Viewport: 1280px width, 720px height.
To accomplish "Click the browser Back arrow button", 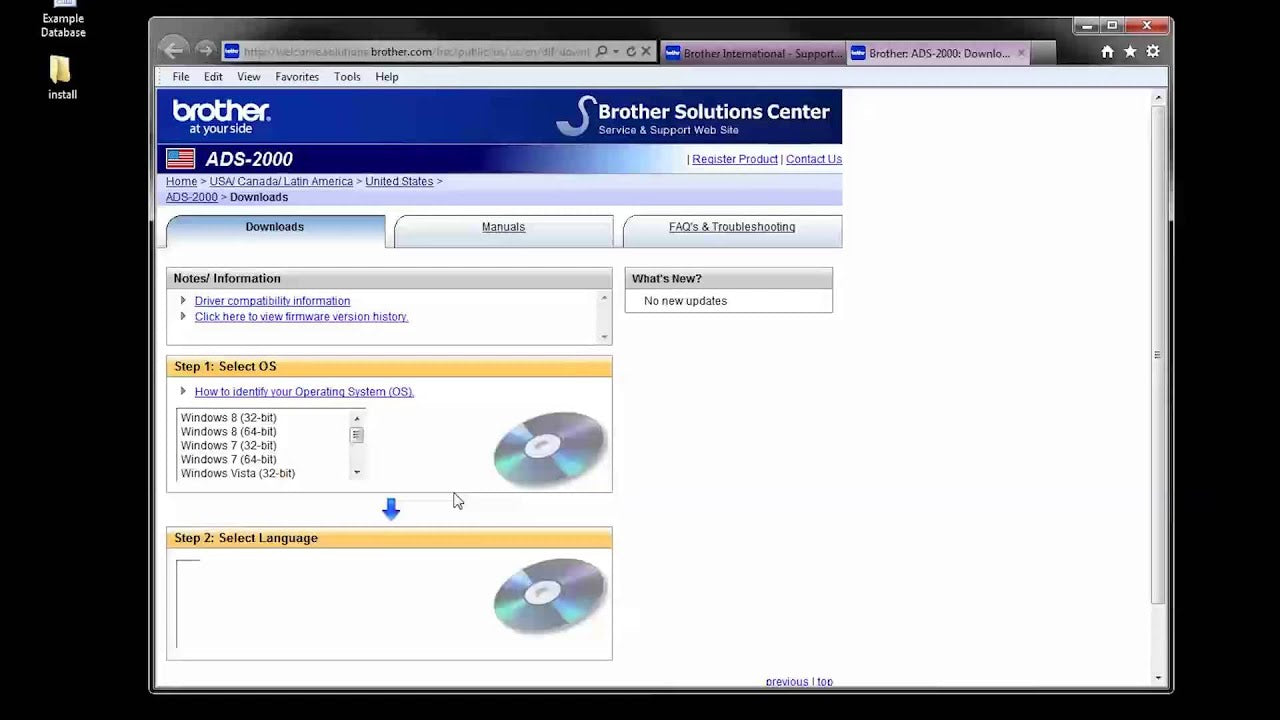I will click(173, 50).
